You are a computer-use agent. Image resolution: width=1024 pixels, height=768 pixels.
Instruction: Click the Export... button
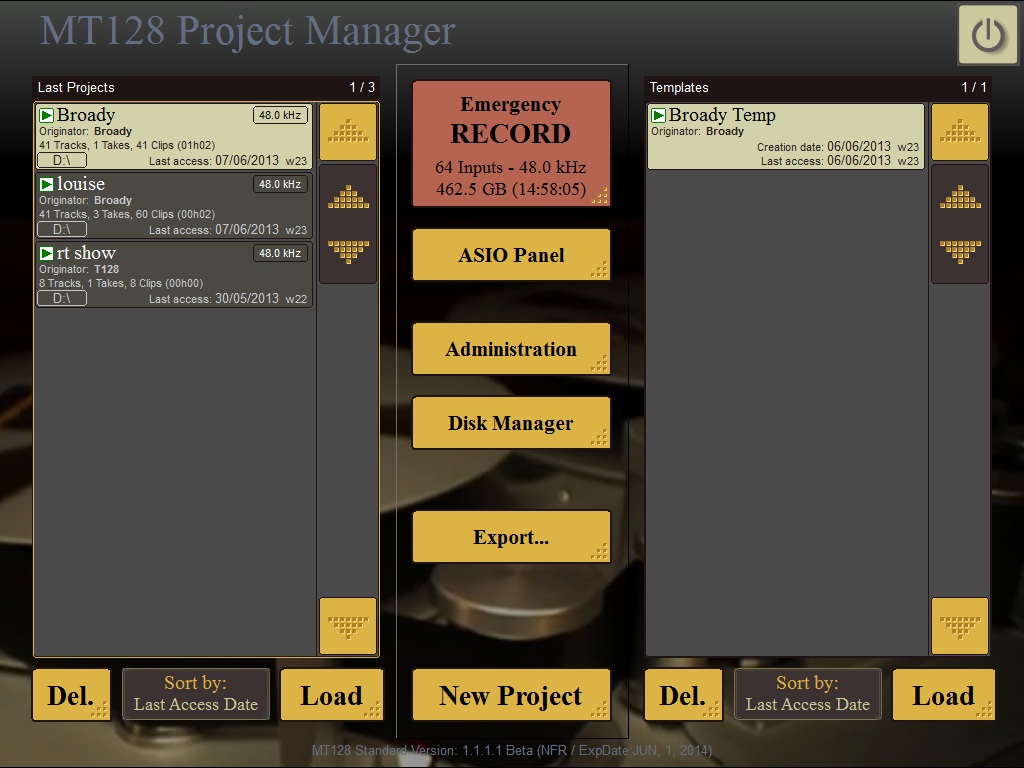[x=511, y=537]
